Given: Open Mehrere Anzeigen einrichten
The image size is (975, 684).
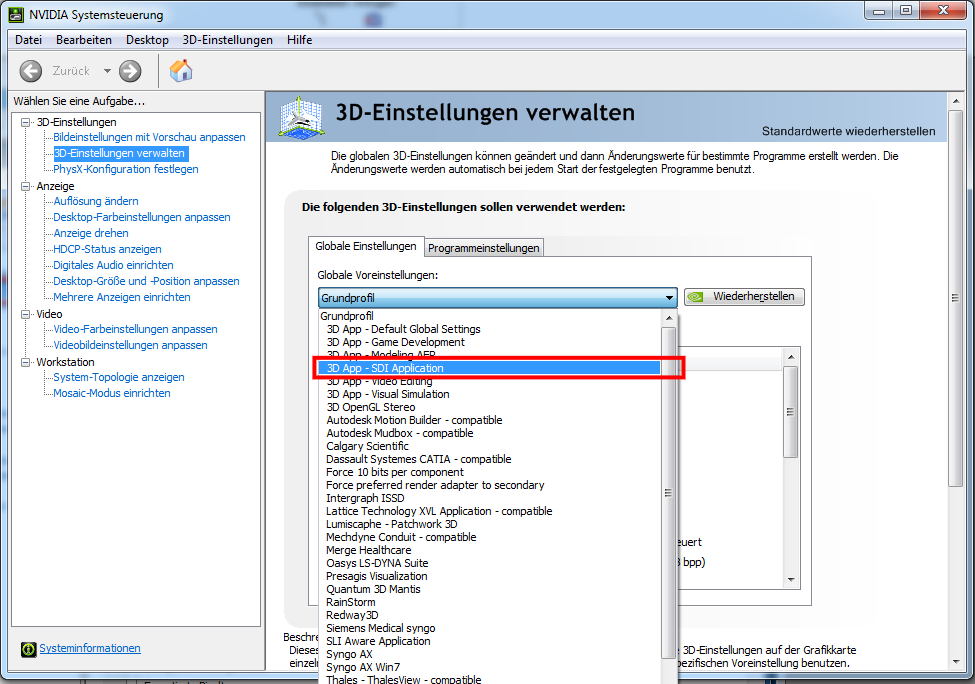Looking at the screenshot, I should [x=122, y=297].
